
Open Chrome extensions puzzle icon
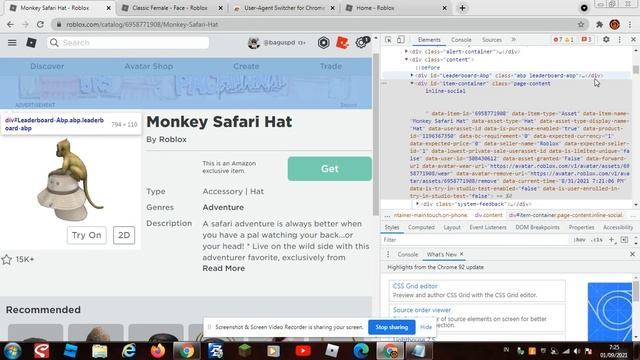(x=599, y=24)
